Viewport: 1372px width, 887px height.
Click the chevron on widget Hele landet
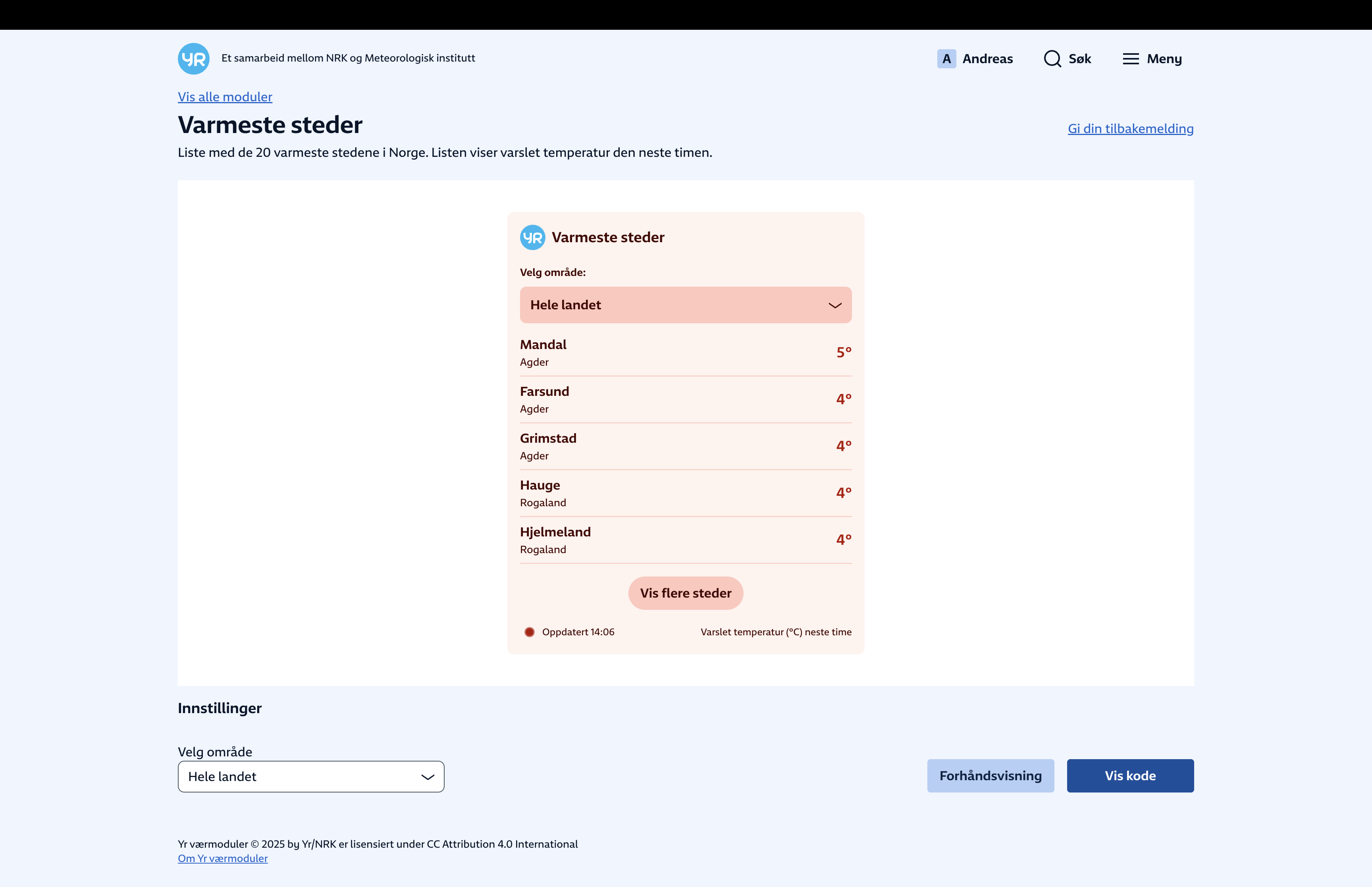click(834, 305)
